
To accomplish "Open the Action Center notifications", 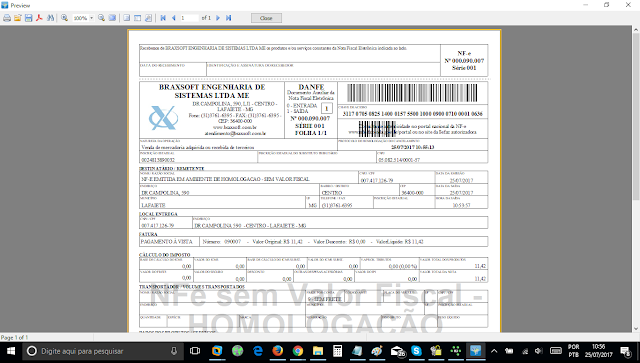I will coord(626,351).
